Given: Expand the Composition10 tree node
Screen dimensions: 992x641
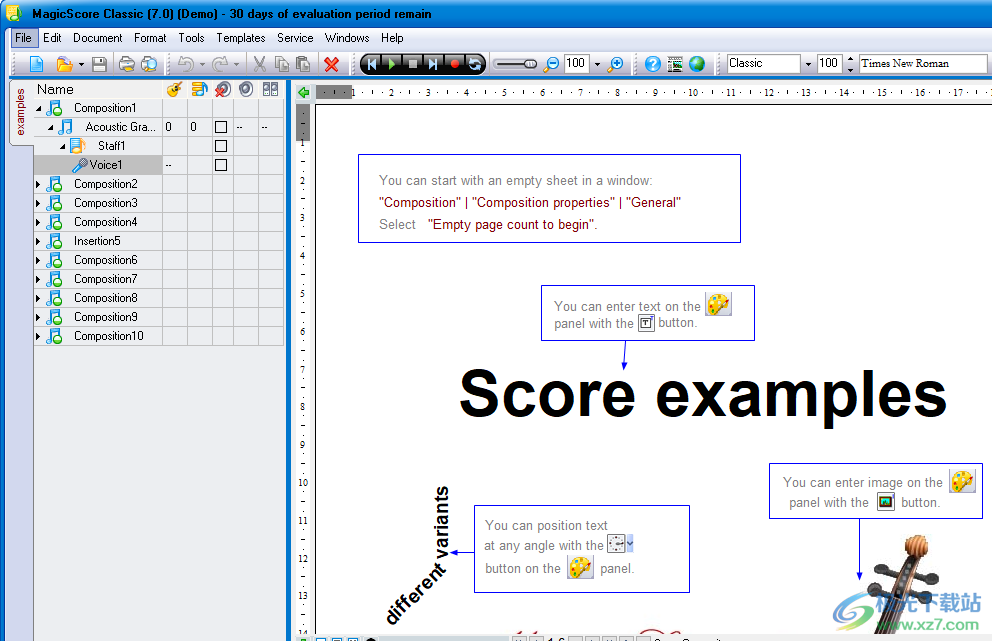Looking at the screenshot, I should [38, 336].
